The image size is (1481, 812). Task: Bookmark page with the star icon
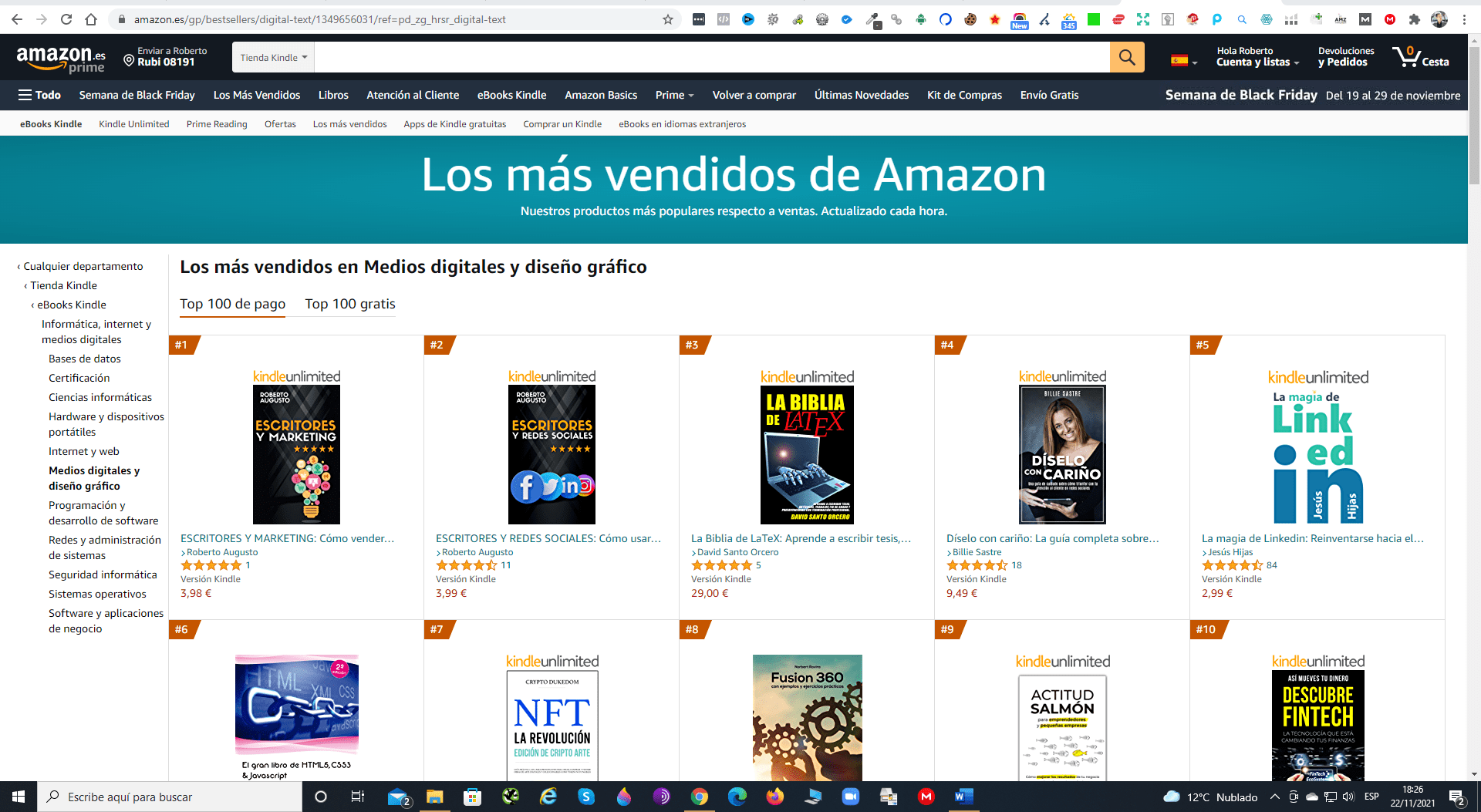668,19
